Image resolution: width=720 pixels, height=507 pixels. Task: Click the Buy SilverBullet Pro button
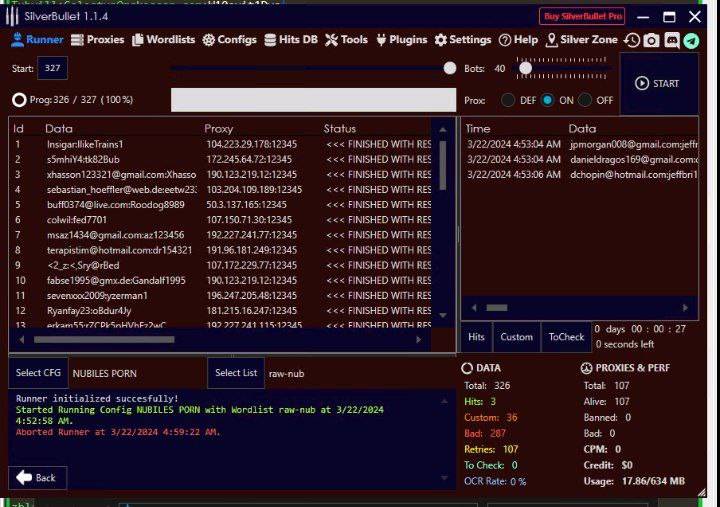click(582, 16)
